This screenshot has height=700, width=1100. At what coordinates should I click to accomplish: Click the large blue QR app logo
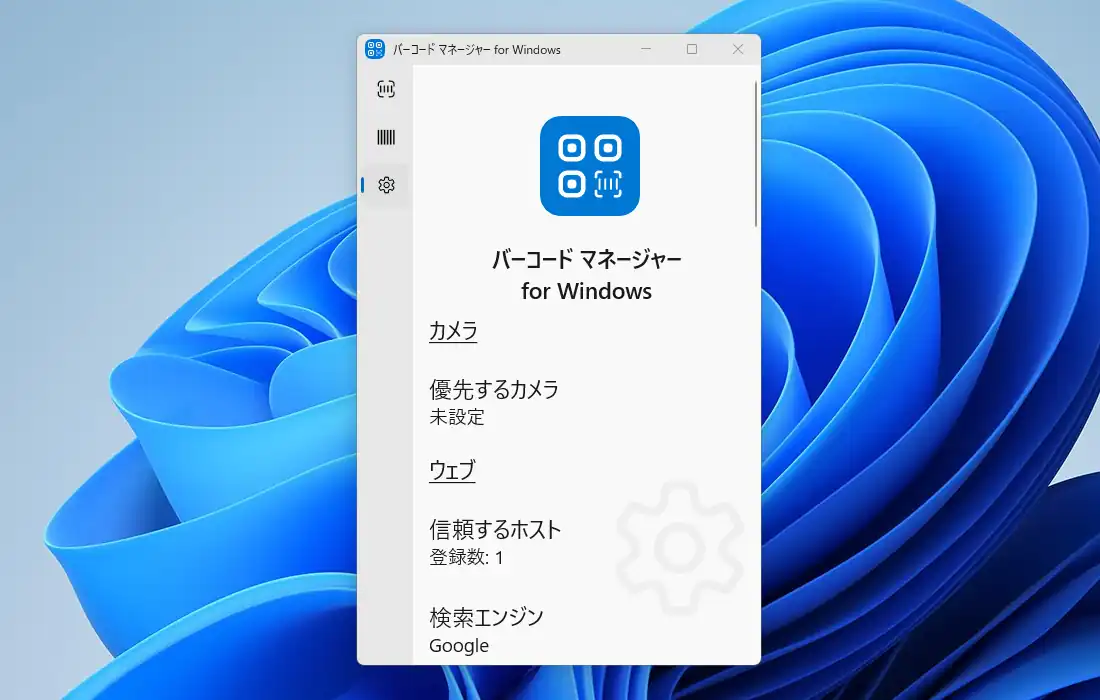point(589,166)
